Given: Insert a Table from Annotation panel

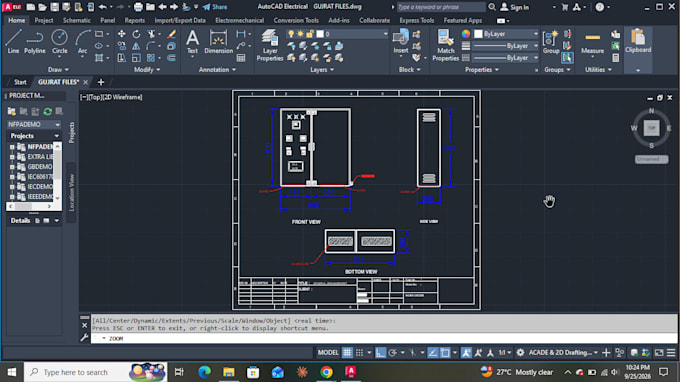Looking at the screenshot, I should coord(241,58).
